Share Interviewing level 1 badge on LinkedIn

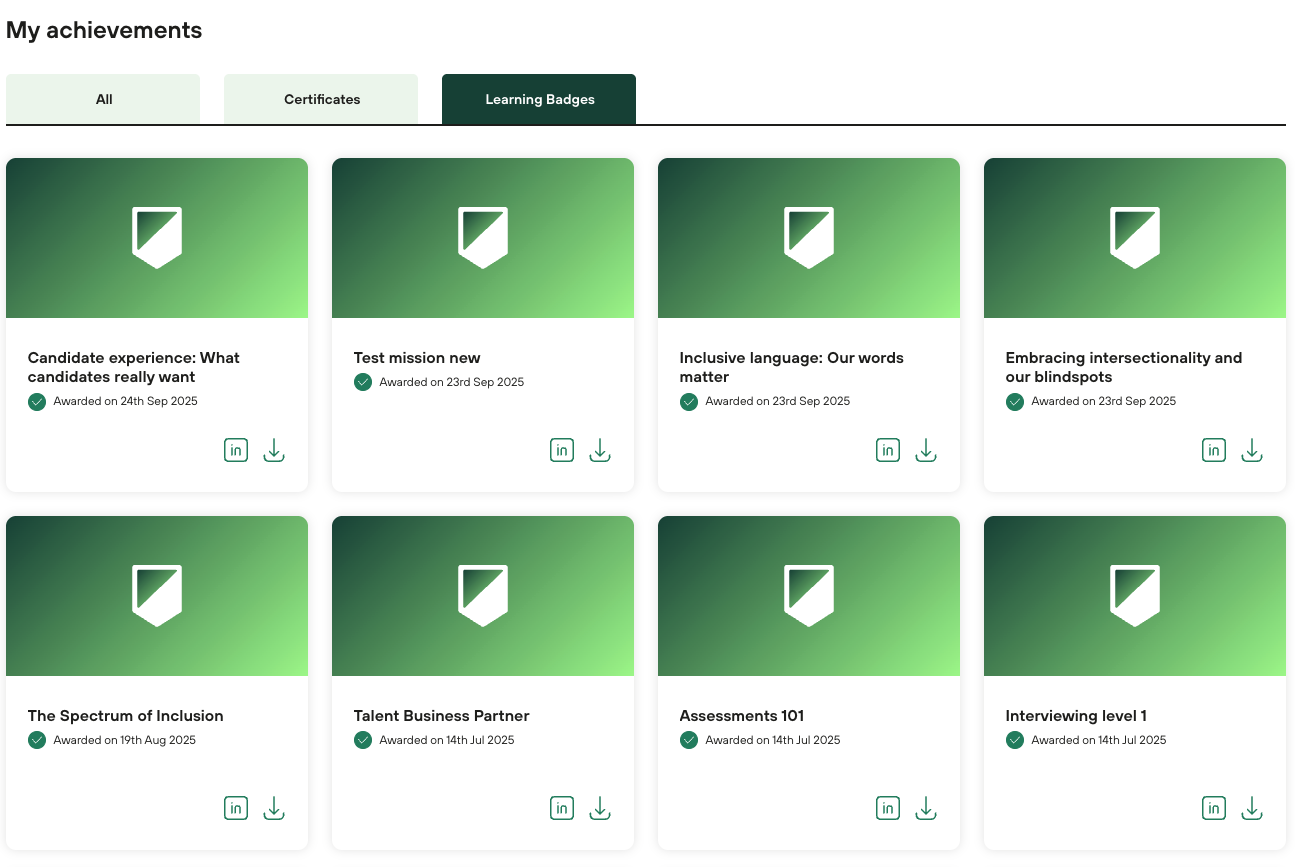coord(1214,809)
